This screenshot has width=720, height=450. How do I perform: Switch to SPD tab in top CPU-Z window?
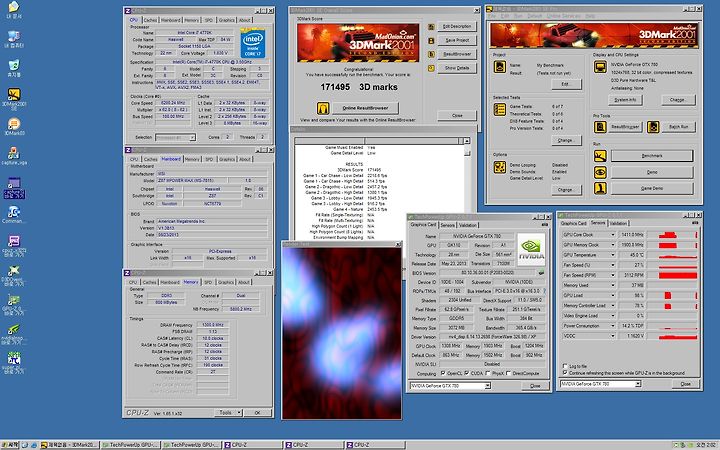pyautogui.click(x=208, y=20)
